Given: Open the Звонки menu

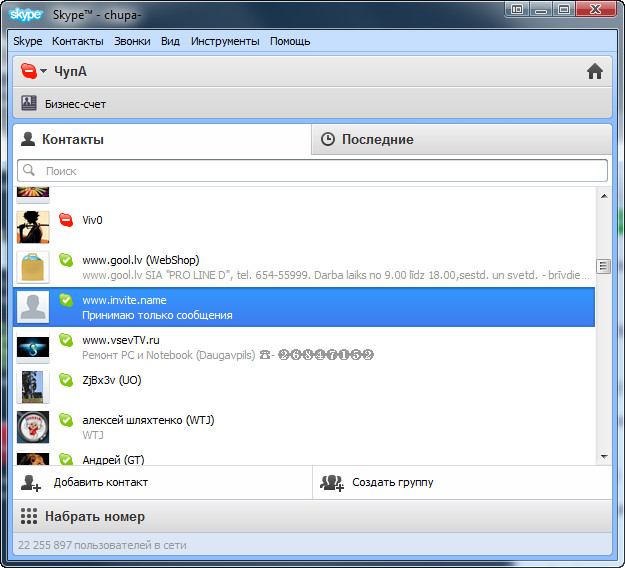Looking at the screenshot, I should [x=132, y=41].
